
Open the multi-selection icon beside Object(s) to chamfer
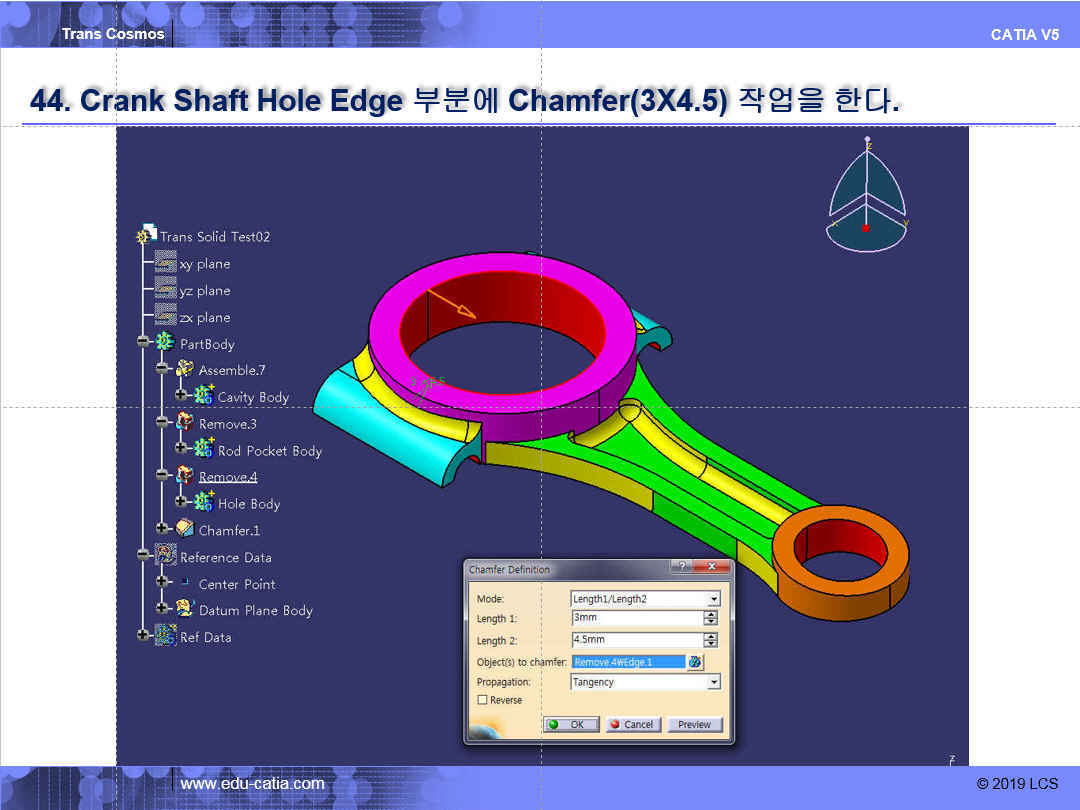point(695,662)
